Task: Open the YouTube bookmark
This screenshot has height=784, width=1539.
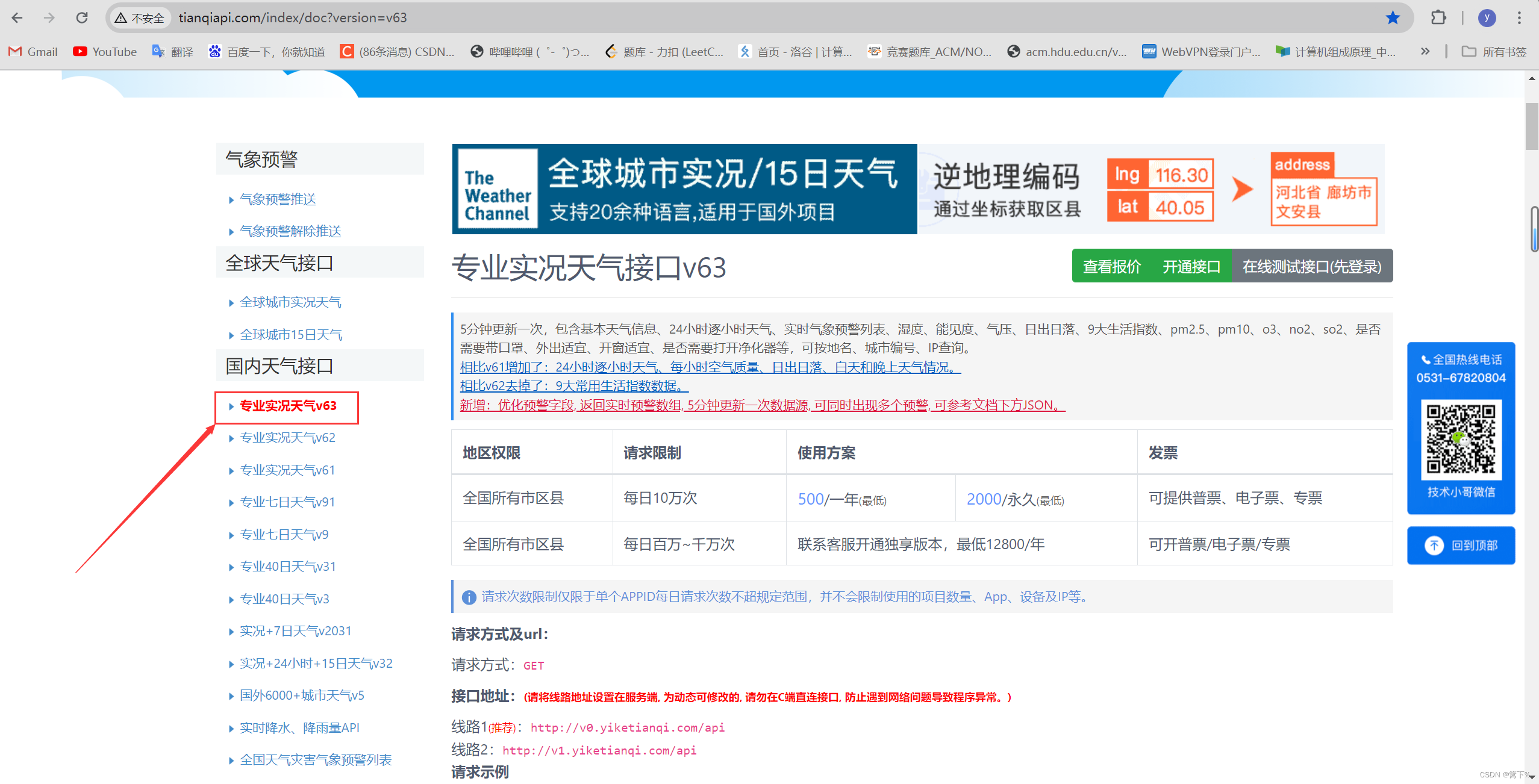Action: tap(105, 52)
